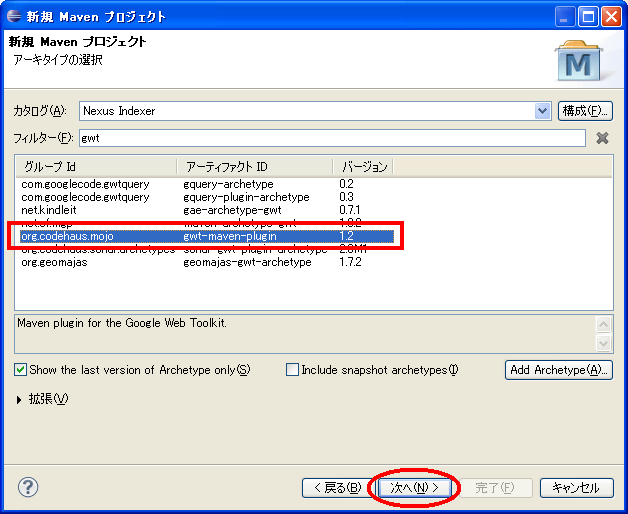Select the gae-archetype-gwt row
Screen dimensions: 628x514
pos(207,210)
